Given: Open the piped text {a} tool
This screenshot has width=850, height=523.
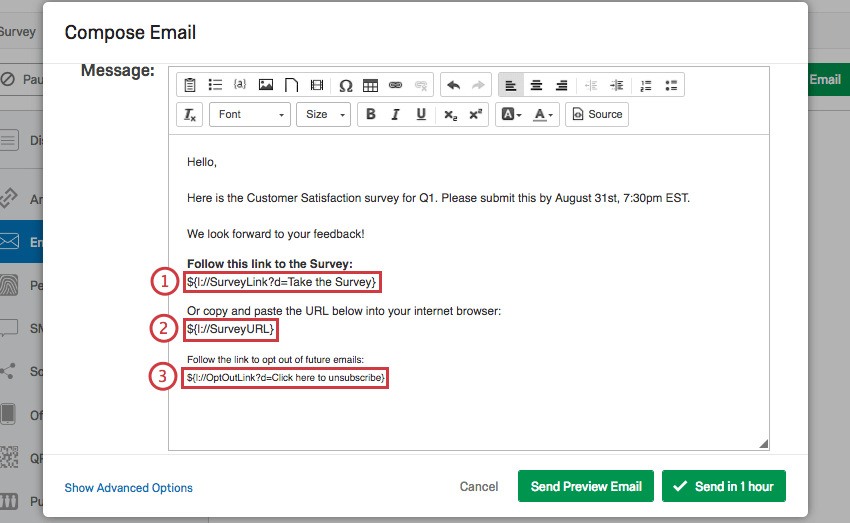Looking at the screenshot, I should pyautogui.click(x=240, y=84).
